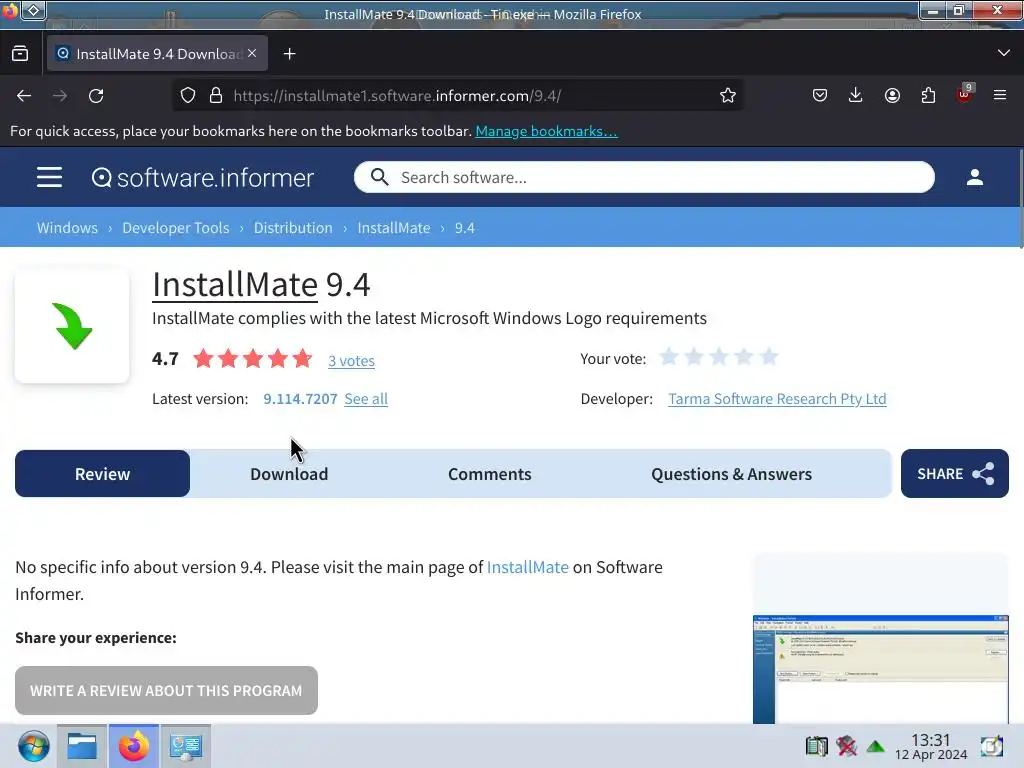Click the InstallMate title heading link
1024x768 pixels.
(235, 284)
